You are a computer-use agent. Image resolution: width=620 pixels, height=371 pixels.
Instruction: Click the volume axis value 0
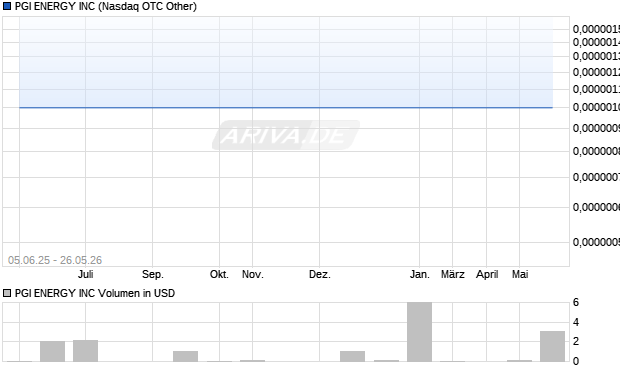(576, 361)
